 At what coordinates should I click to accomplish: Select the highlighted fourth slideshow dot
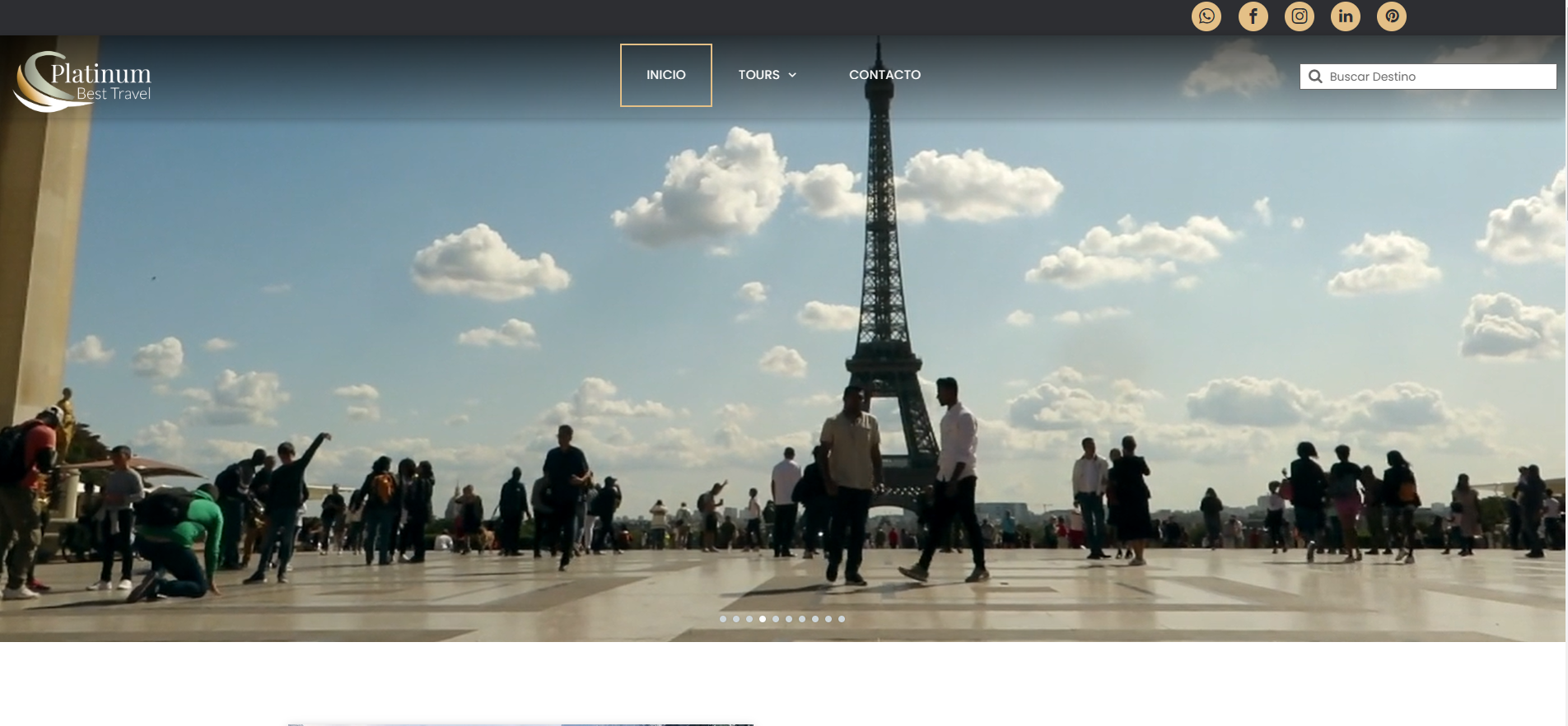click(763, 619)
